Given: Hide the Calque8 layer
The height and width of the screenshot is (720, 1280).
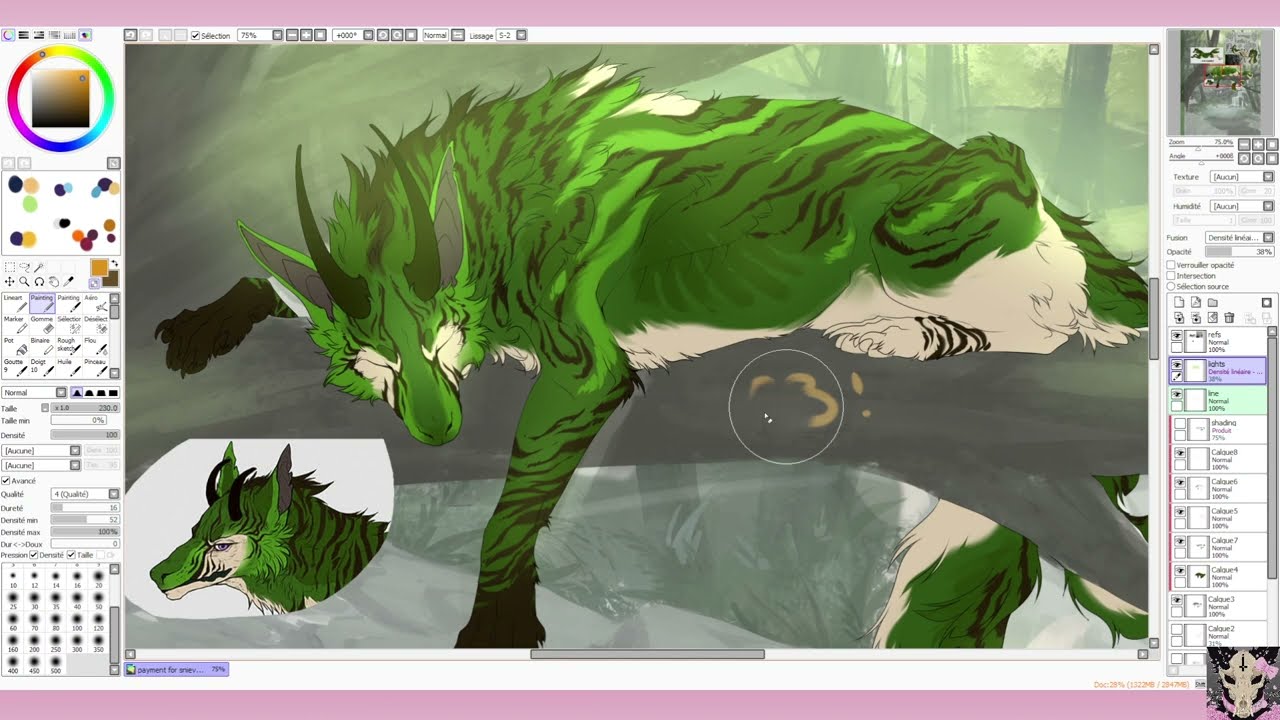Looking at the screenshot, I should pyautogui.click(x=1180, y=453).
